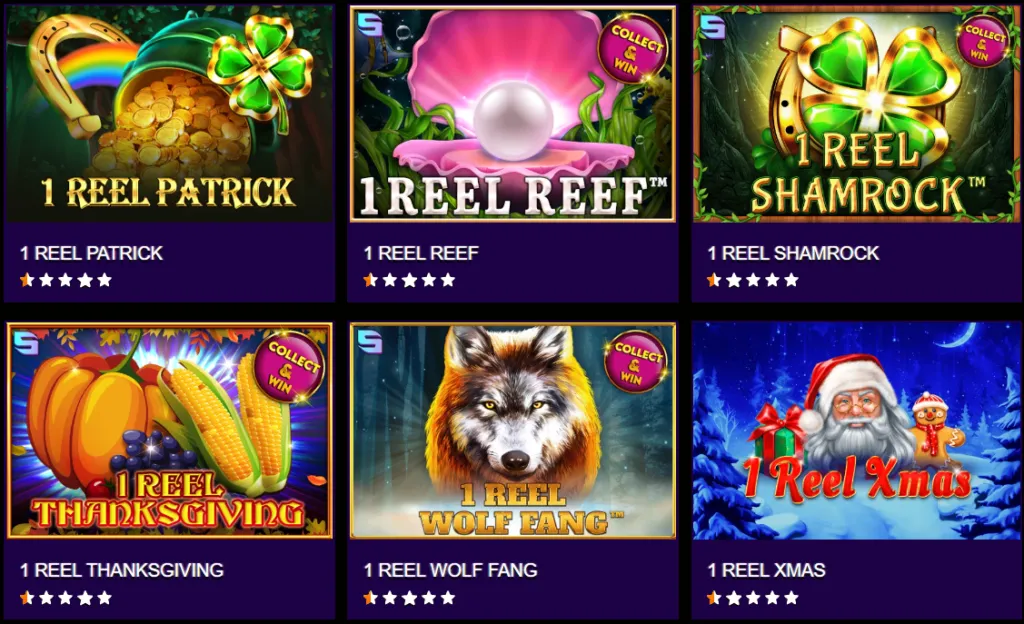Click the 1 REEL THANKSGIVING title link
This screenshot has height=624, width=1024.
122,570
